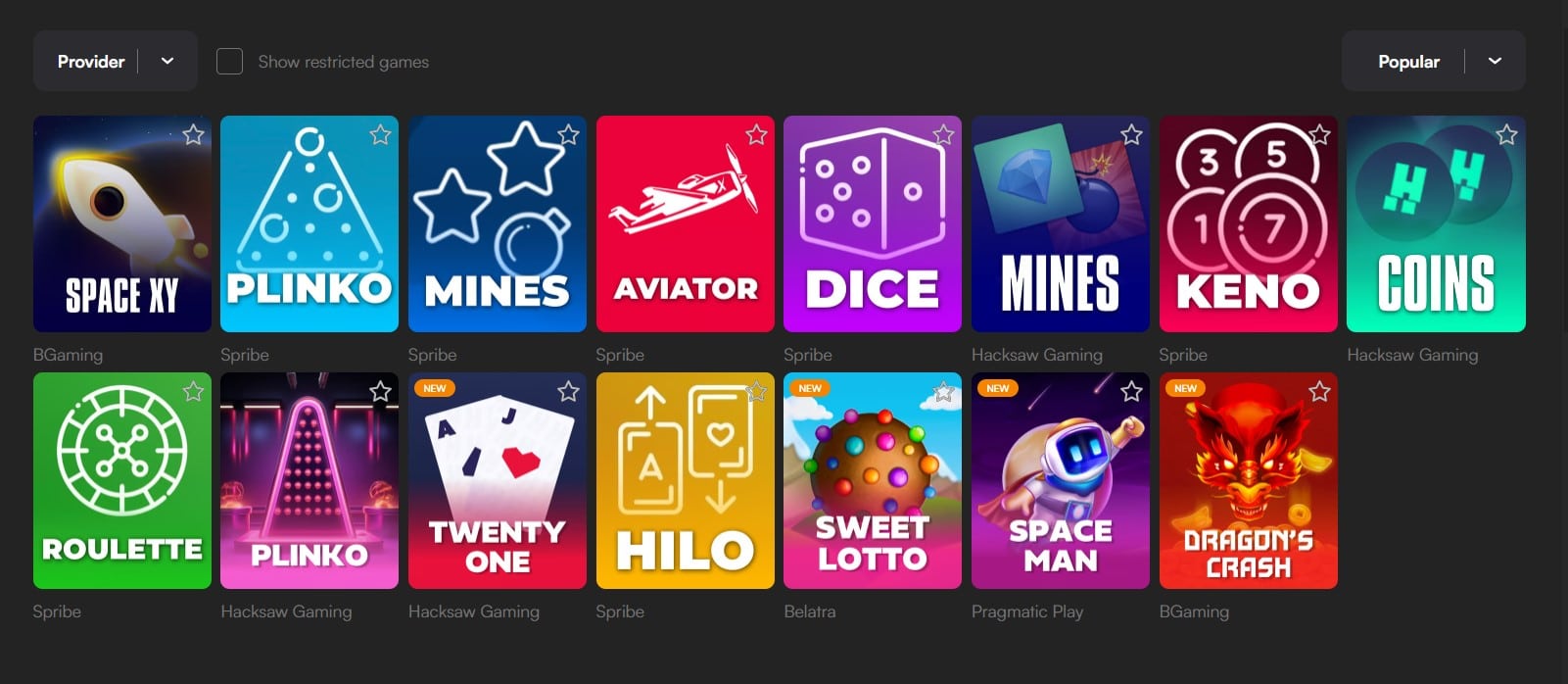Launch the Hilo game tile
The width and height of the screenshot is (1568, 684).
(x=686, y=480)
